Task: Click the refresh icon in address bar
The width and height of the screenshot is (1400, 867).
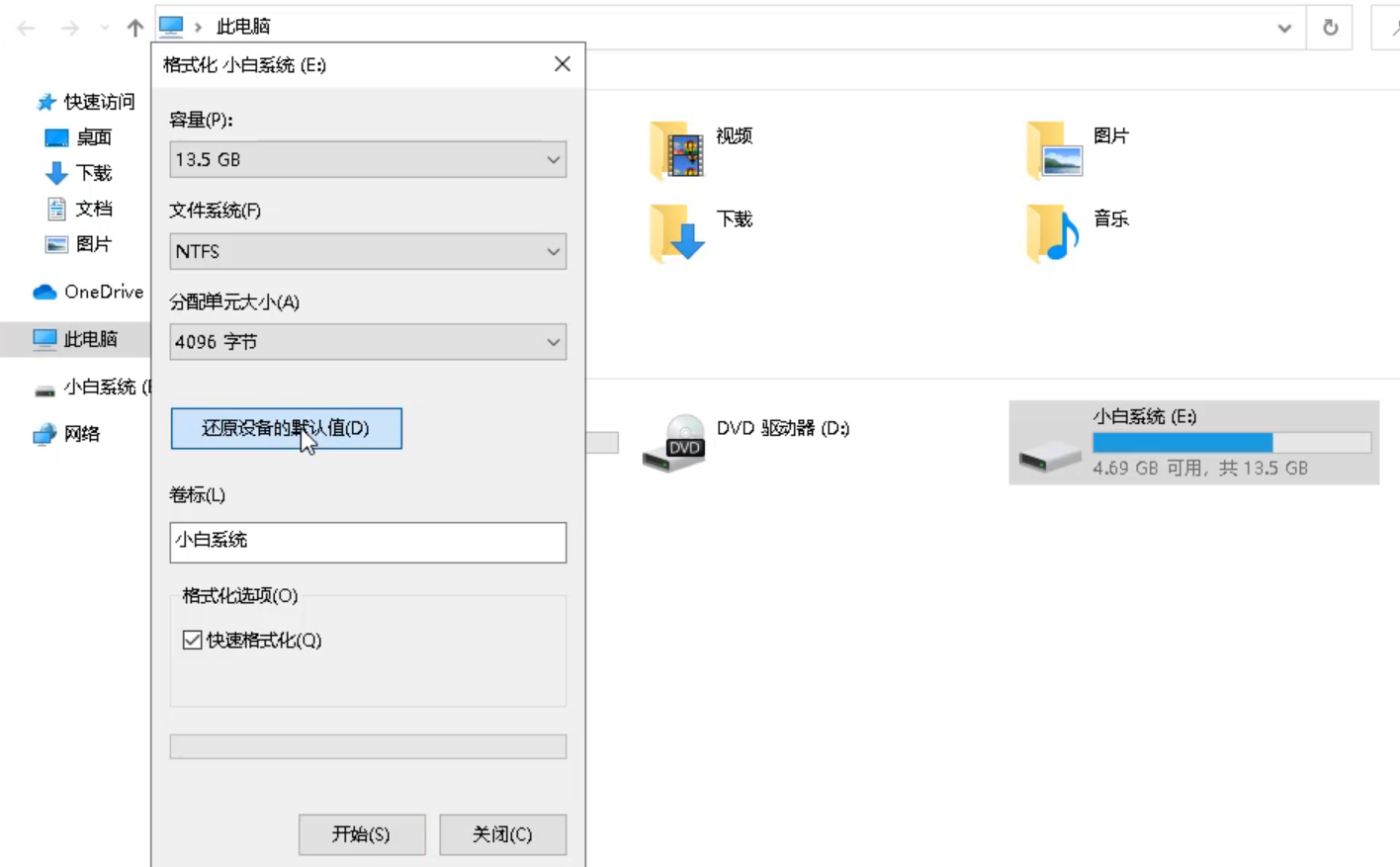Action: click(1330, 28)
